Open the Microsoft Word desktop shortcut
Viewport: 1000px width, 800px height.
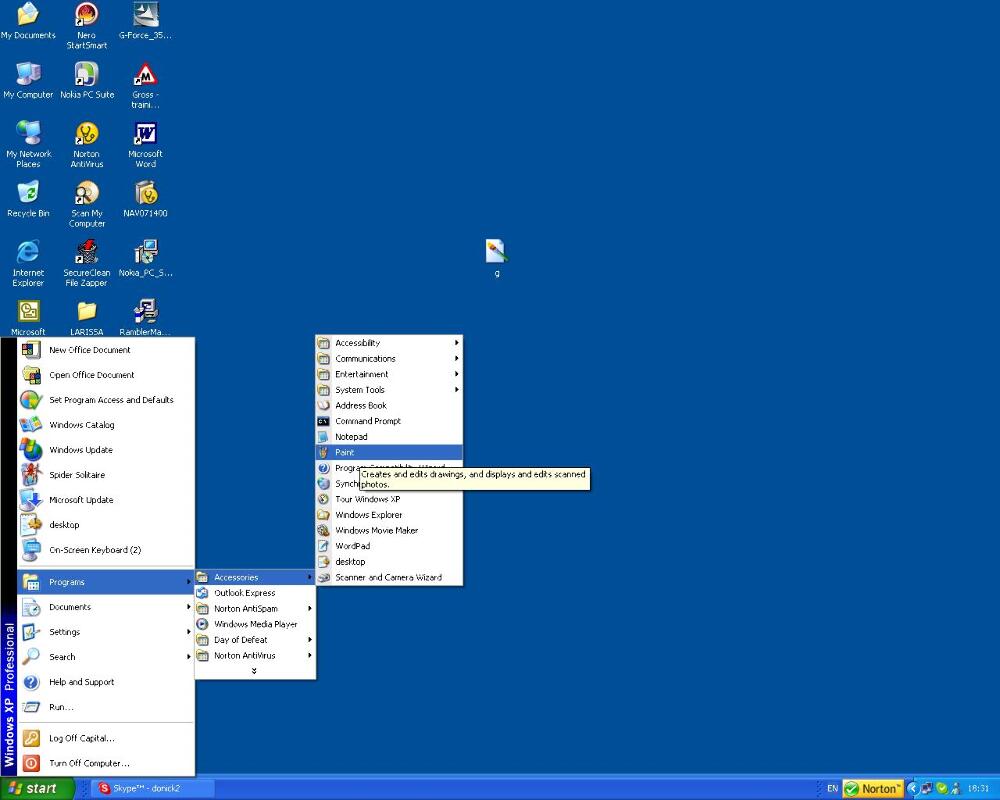click(145, 144)
